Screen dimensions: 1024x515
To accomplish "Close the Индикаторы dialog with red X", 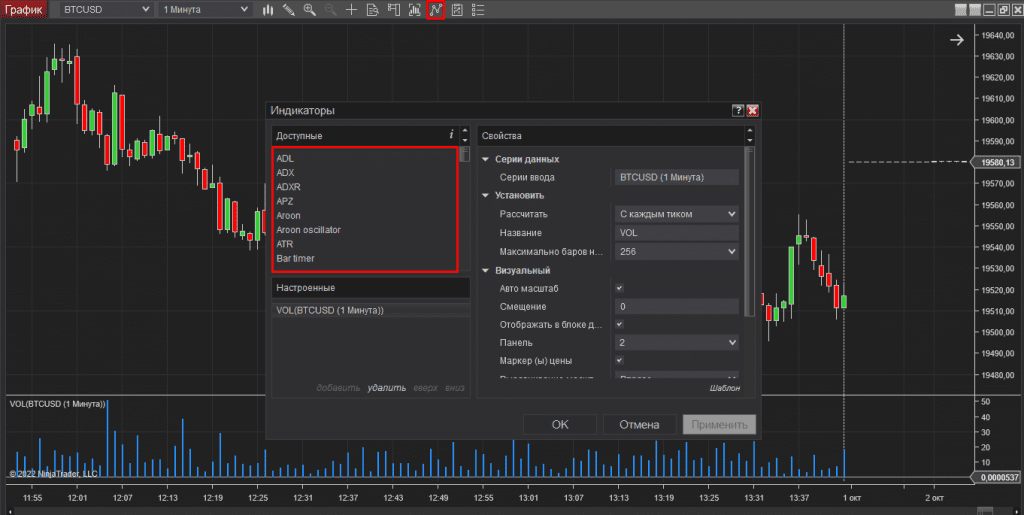I will pos(752,110).
